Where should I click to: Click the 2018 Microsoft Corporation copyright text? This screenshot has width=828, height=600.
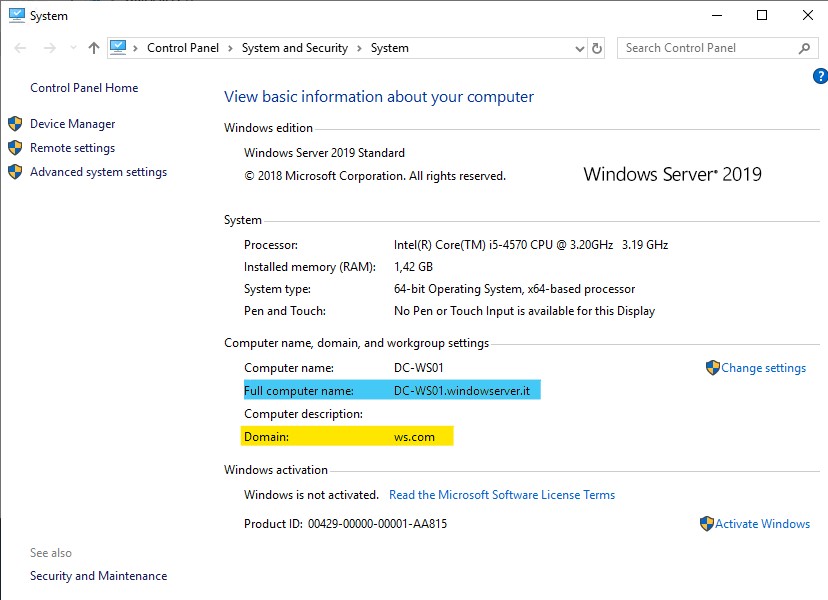point(375,176)
